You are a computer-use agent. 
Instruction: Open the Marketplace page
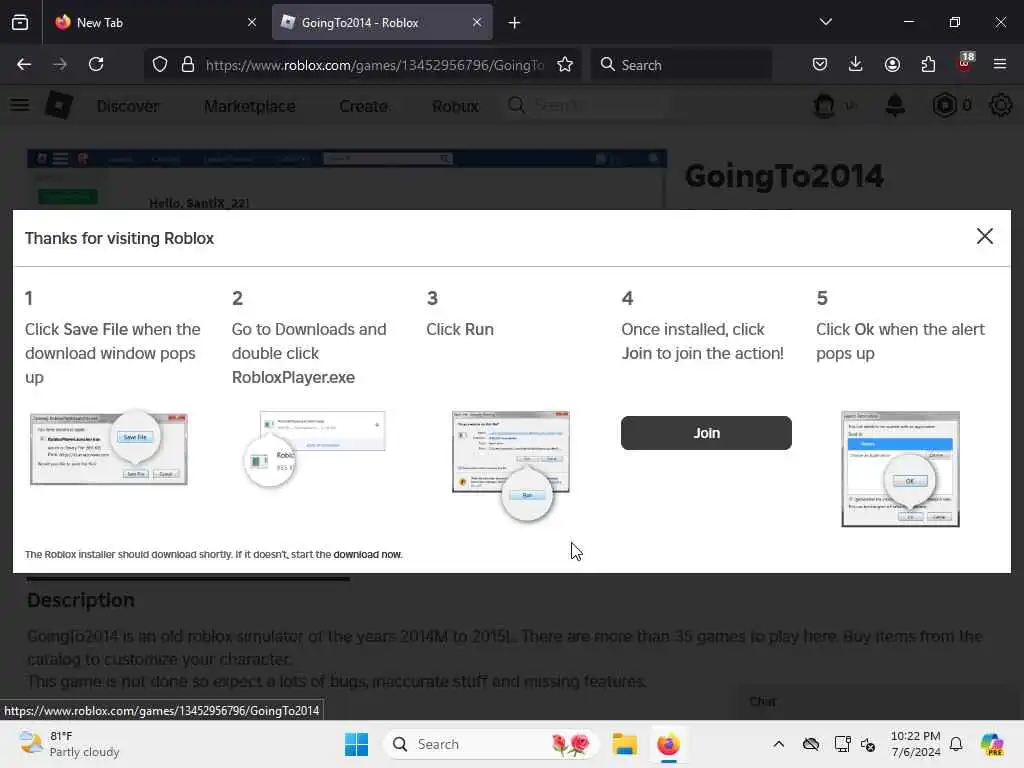coord(249,106)
